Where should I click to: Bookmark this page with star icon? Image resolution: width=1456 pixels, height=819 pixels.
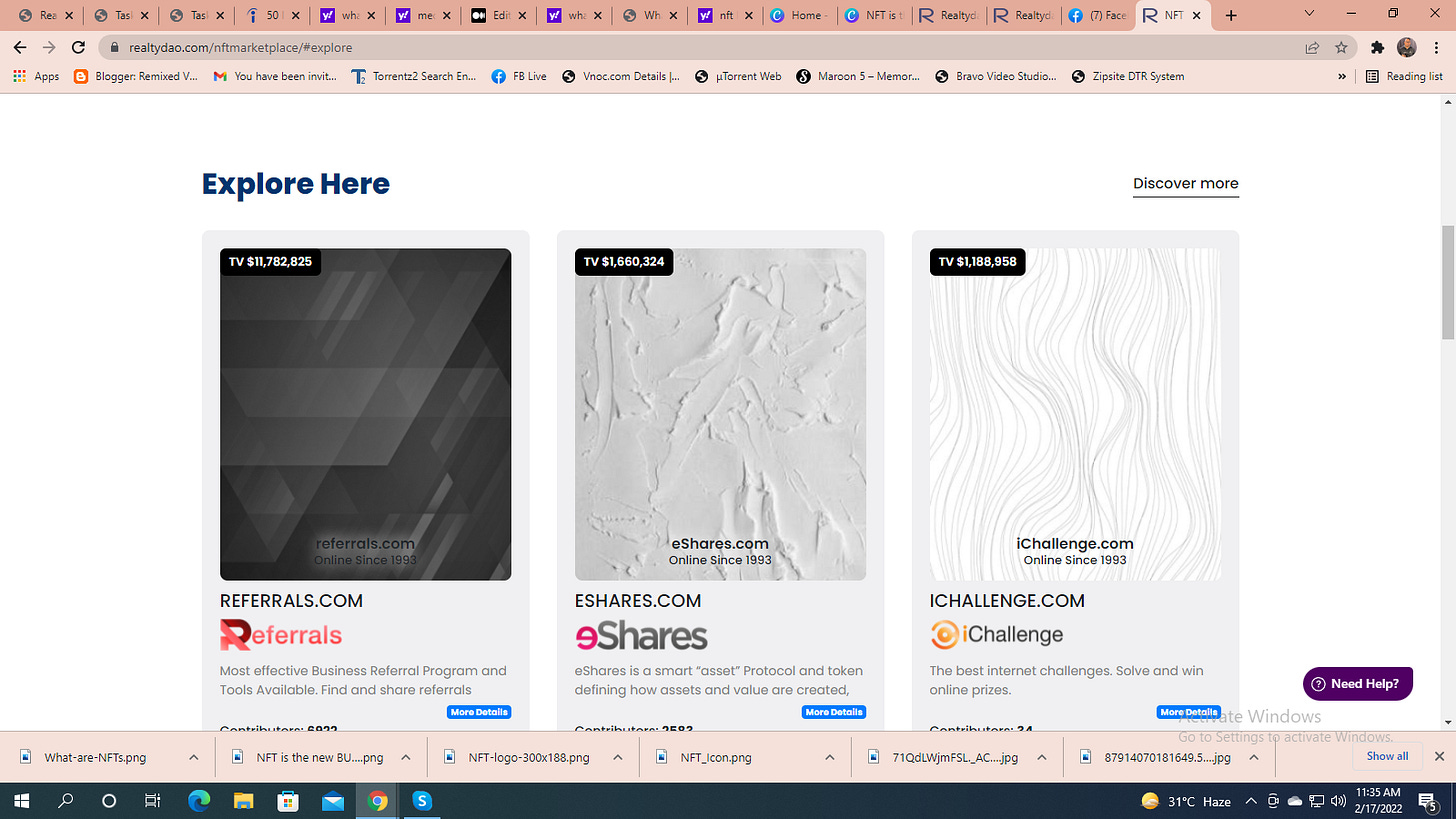point(1341,47)
